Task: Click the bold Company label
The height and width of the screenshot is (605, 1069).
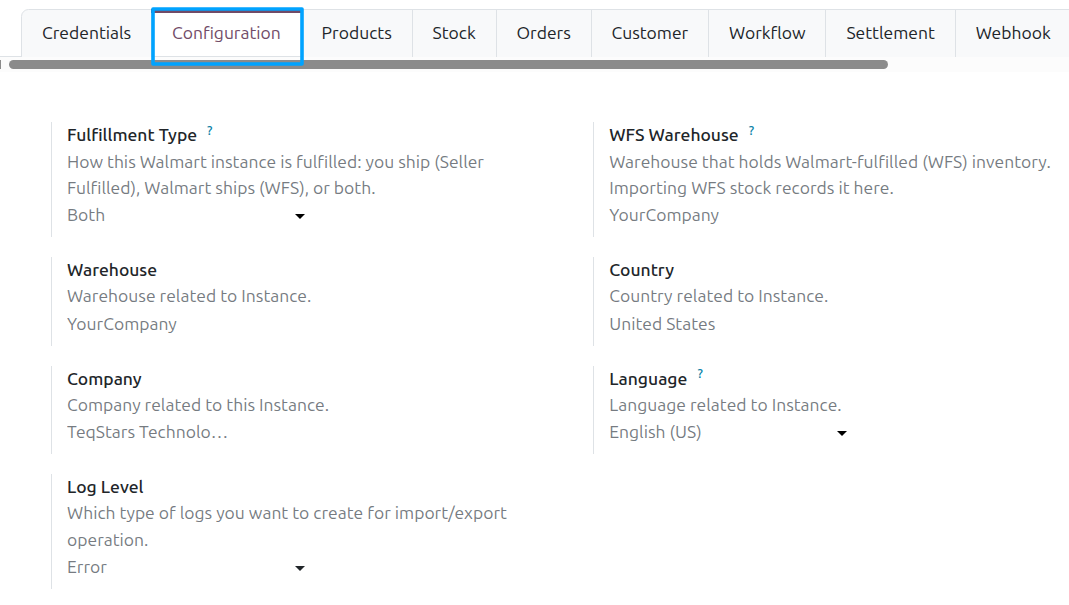Action: (x=104, y=379)
